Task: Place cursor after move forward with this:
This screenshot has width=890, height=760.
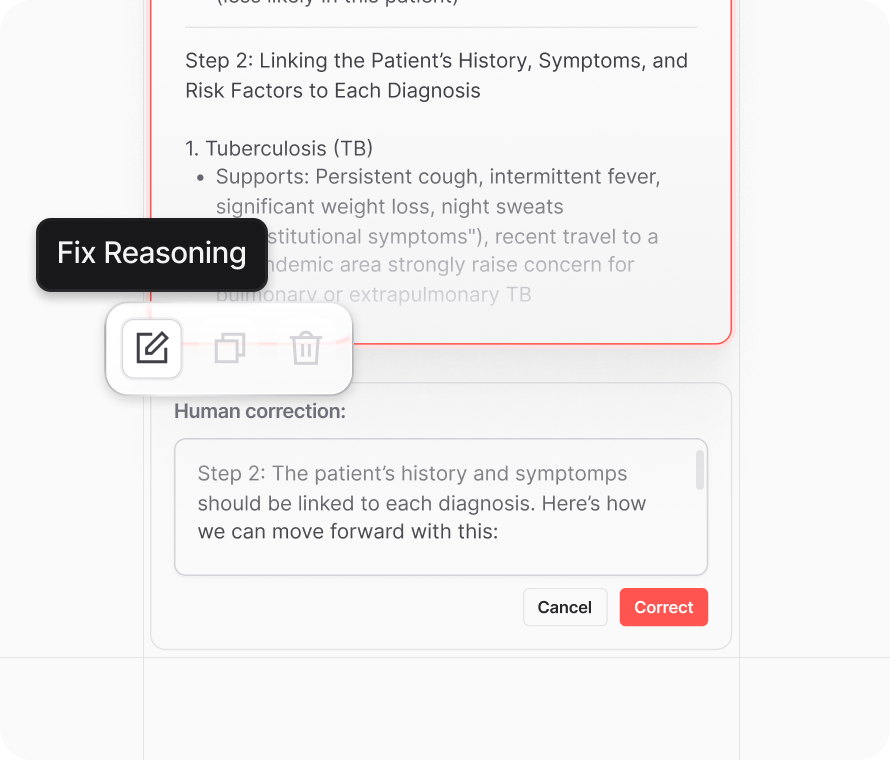Action: coord(499,532)
